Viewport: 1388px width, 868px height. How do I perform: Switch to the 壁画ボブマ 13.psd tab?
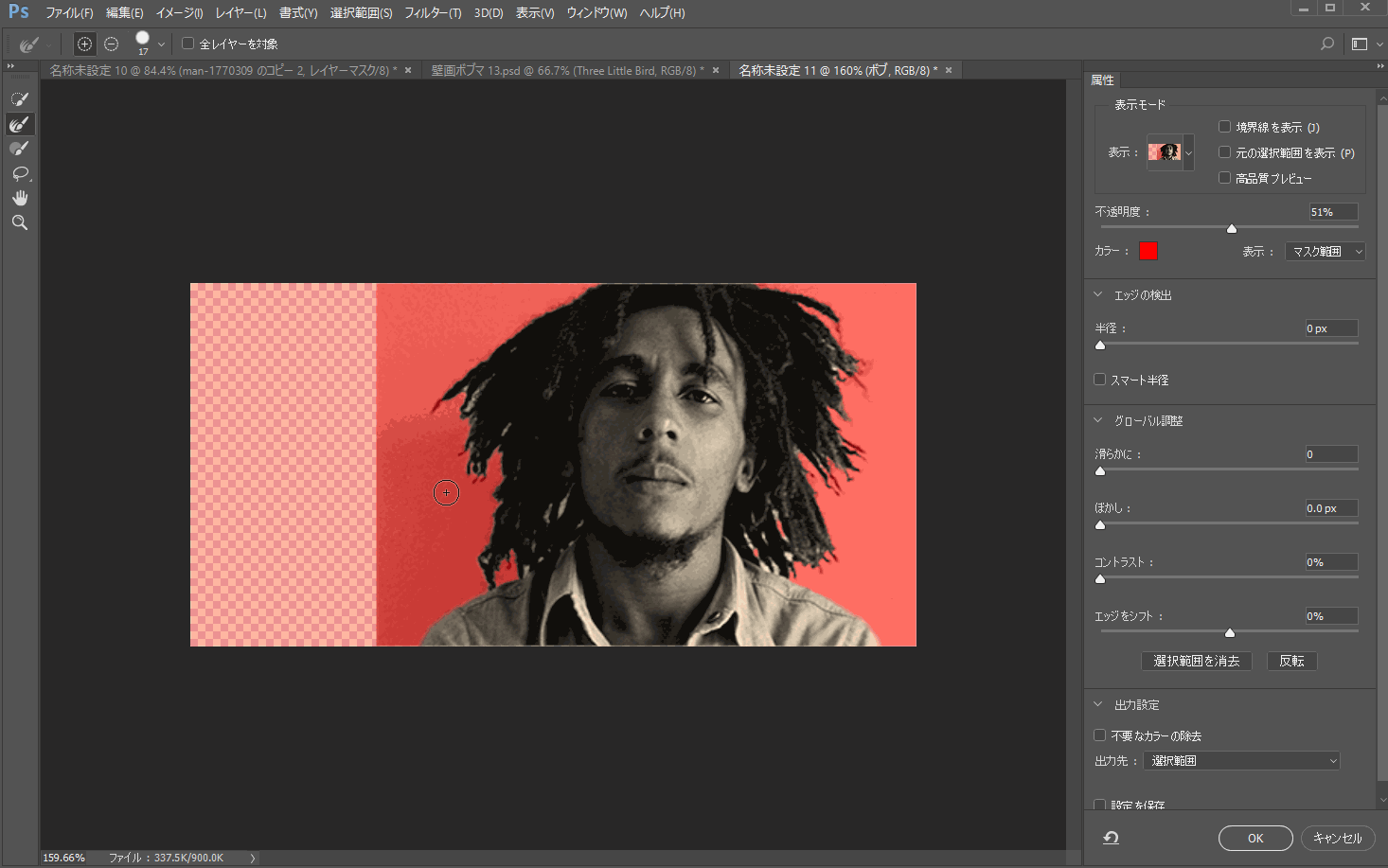click(x=567, y=71)
